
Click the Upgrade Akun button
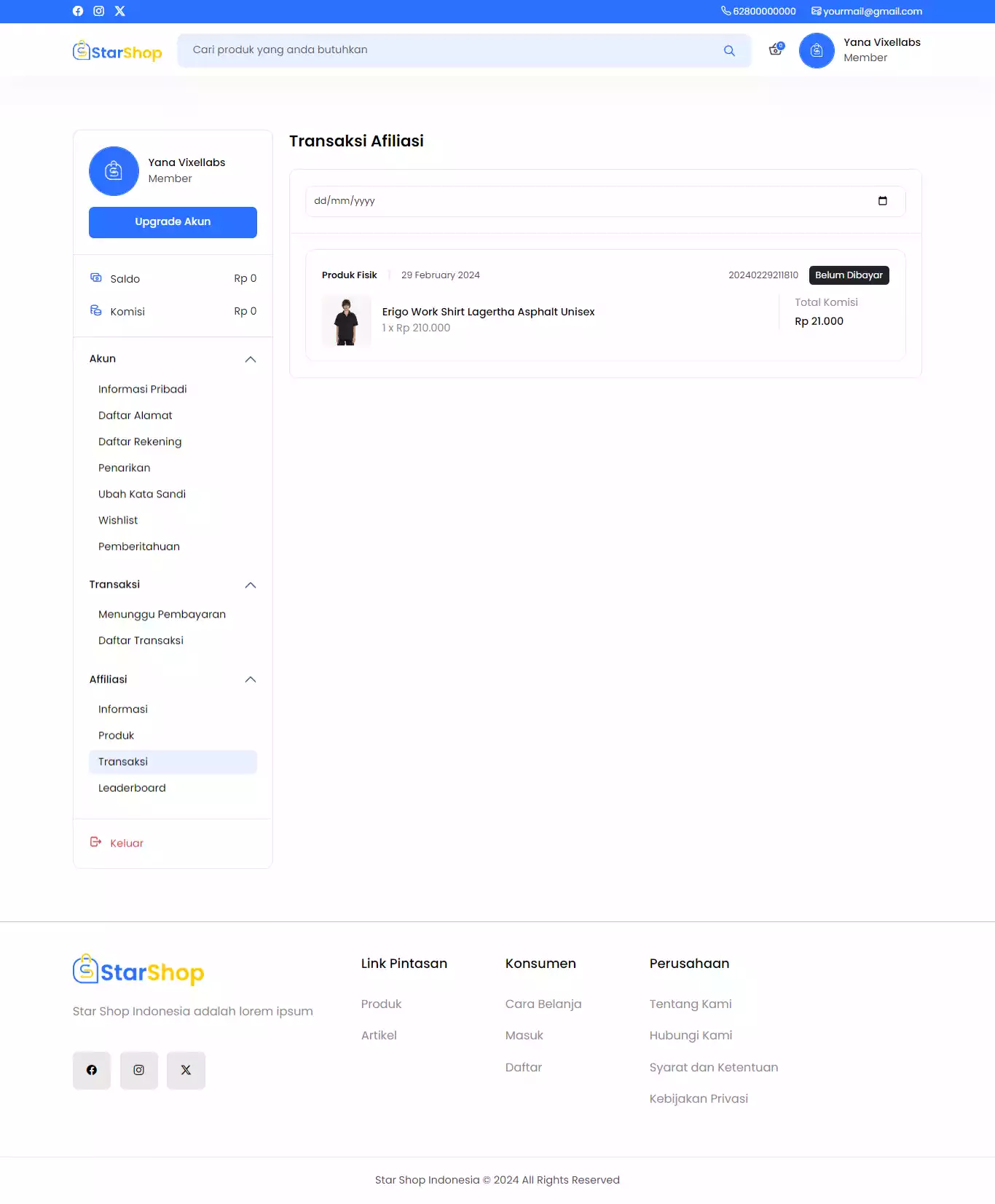coord(173,222)
